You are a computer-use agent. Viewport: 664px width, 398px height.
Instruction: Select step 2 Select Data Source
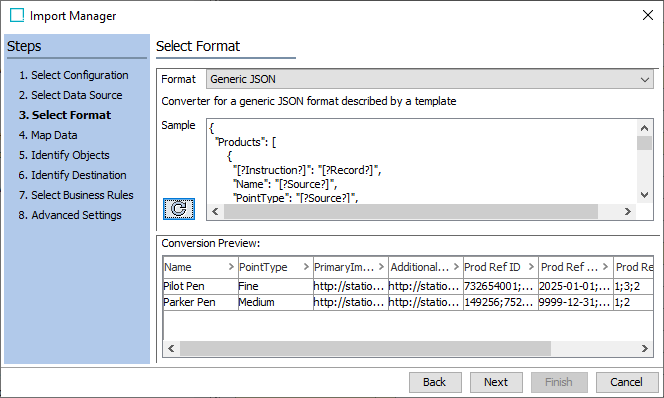tap(71, 95)
